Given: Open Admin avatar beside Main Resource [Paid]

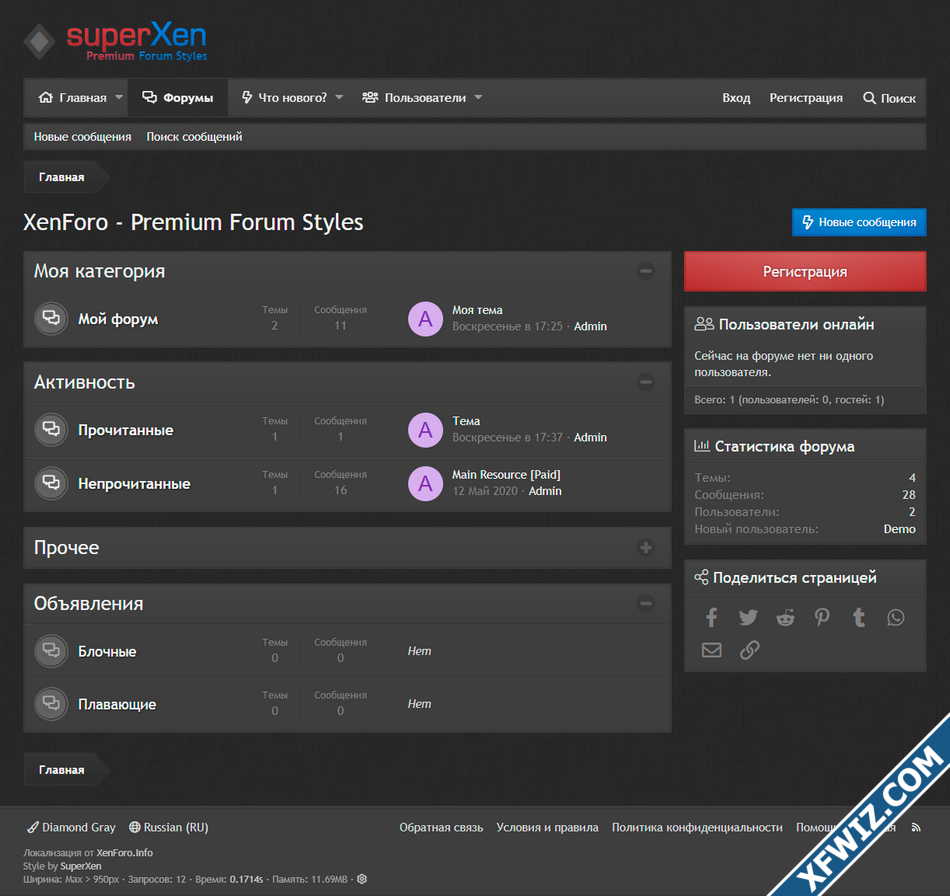Looking at the screenshot, I should tap(425, 483).
